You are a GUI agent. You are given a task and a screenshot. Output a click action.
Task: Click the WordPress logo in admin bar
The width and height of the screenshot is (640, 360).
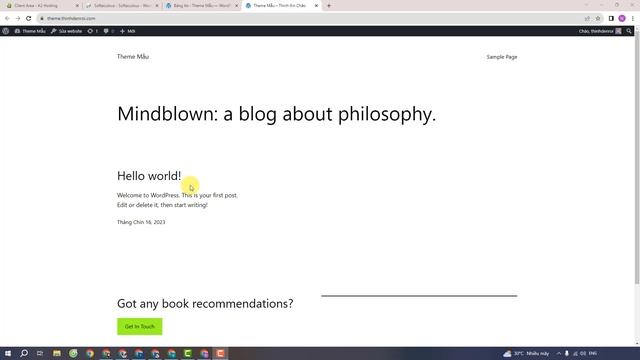(x=6, y=31)
